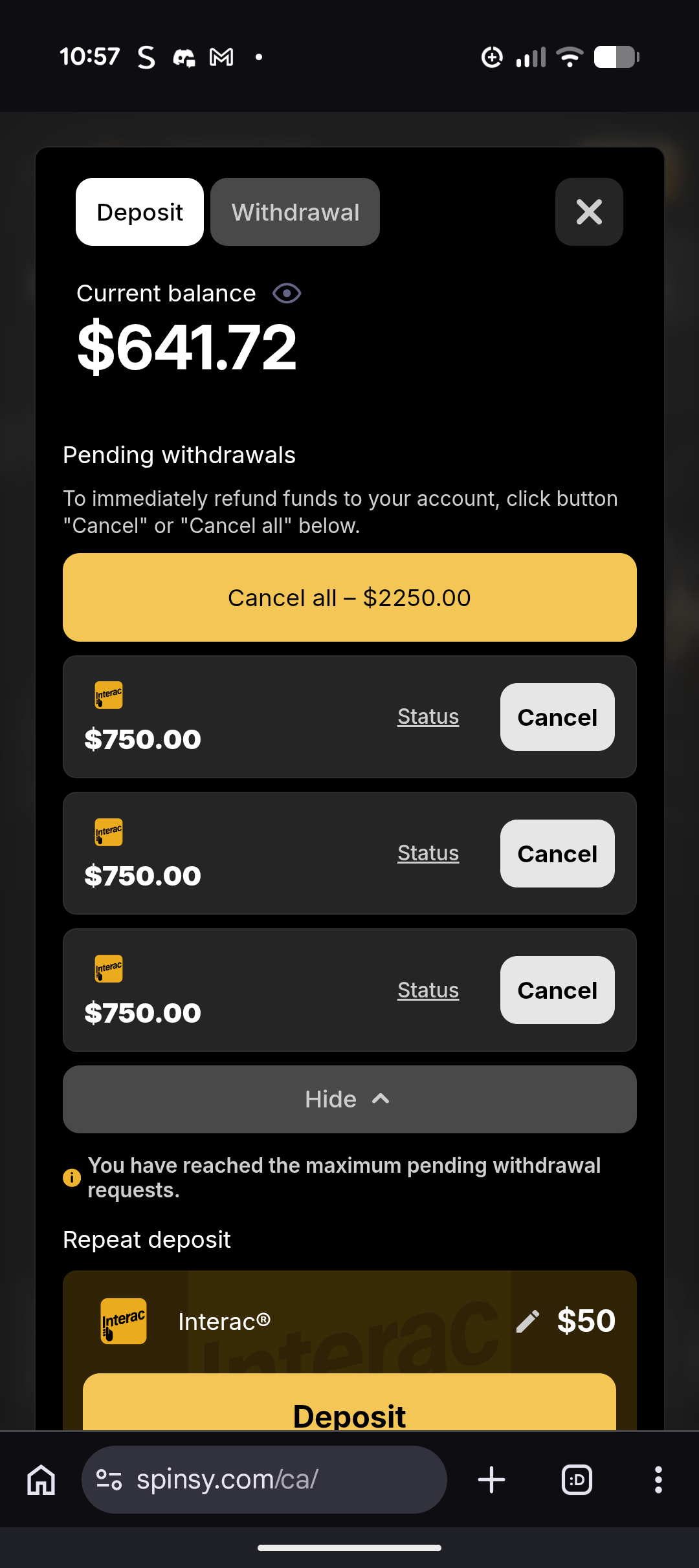Viewport: 699px width, 1568px height.
Task: Open browser three-dot overflow menu
Action: 658,1479
